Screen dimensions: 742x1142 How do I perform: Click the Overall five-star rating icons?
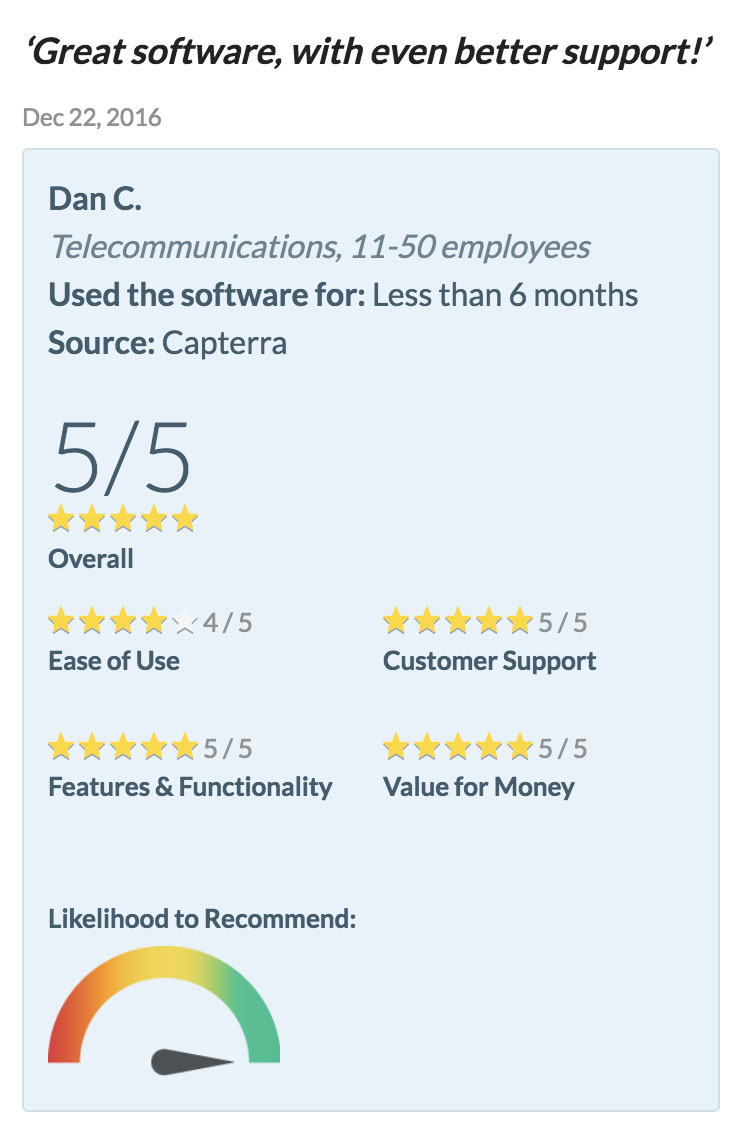click(x=123, y=519)
